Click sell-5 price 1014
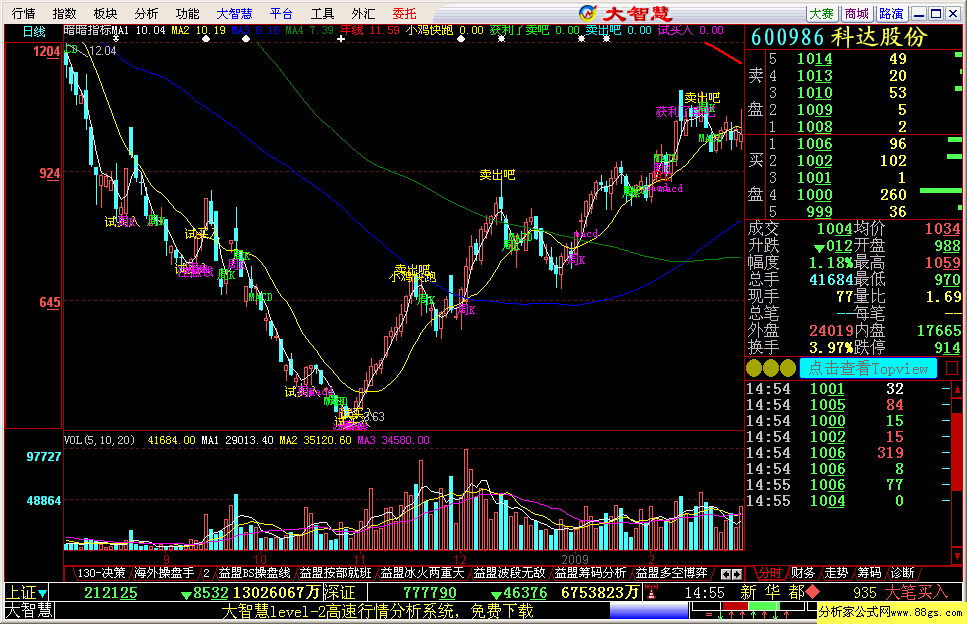Screen dimensions: 967x624 tap(814, 59)
